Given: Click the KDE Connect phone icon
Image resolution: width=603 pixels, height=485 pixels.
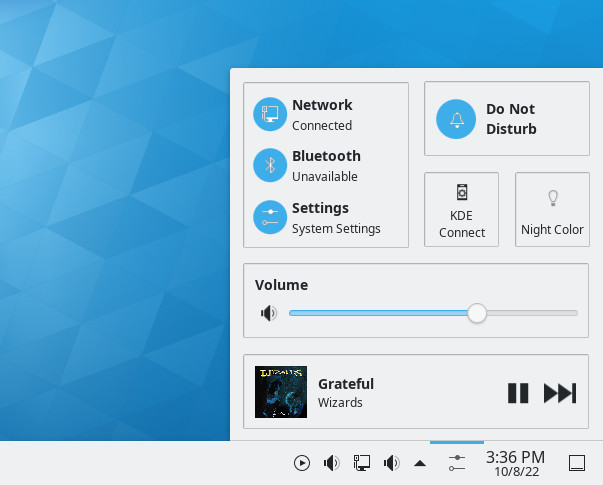Looking at the screenshot, I should 462,192.
